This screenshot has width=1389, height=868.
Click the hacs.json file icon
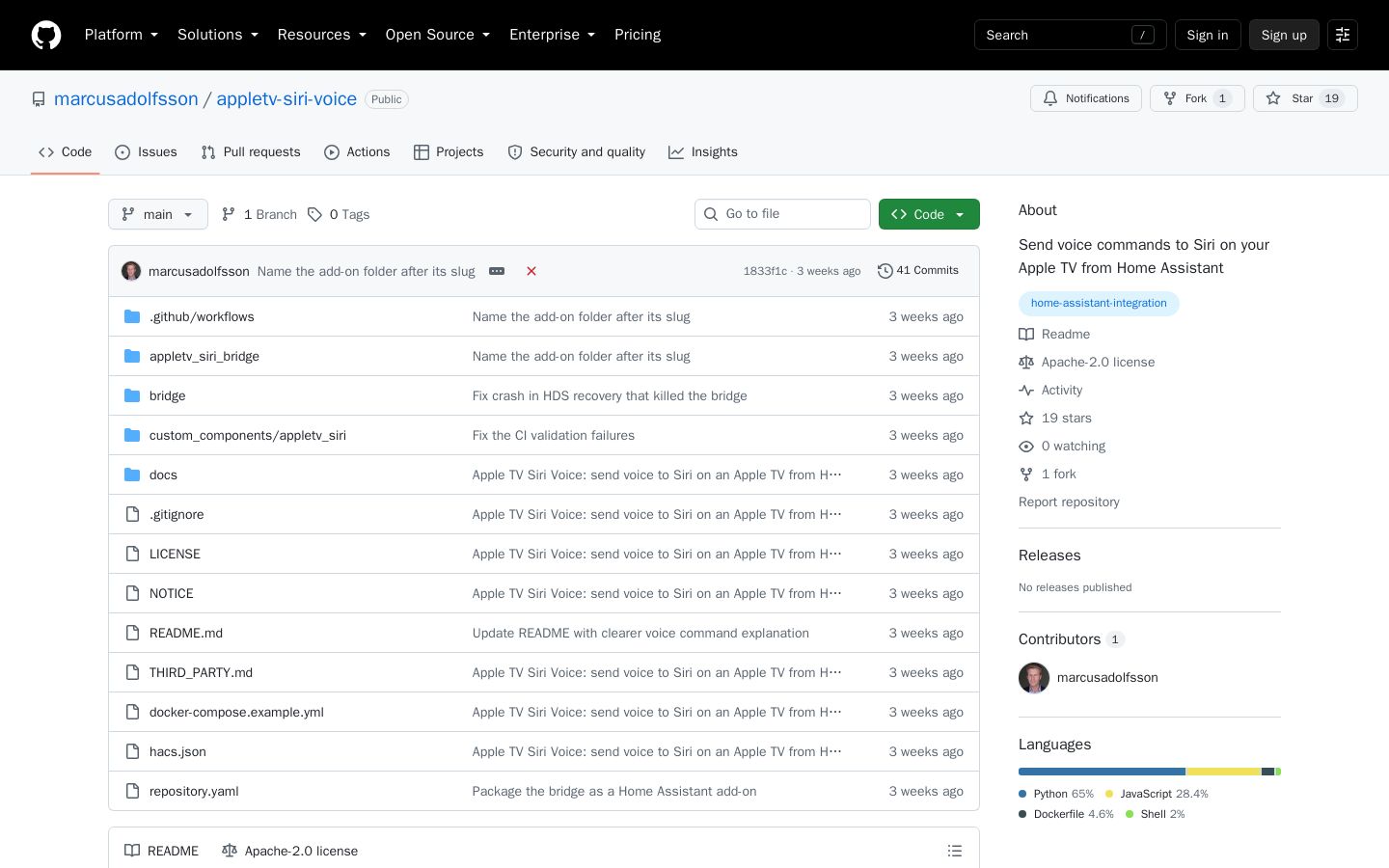(x=132, y=751)
